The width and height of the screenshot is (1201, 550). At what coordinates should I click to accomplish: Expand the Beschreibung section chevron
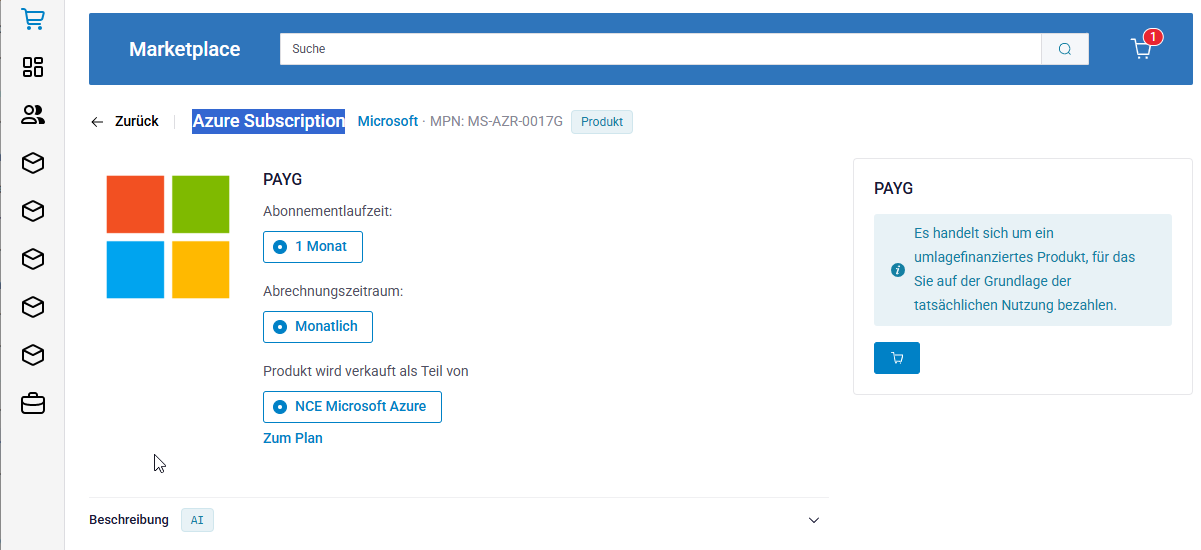(x=814, y=520)
